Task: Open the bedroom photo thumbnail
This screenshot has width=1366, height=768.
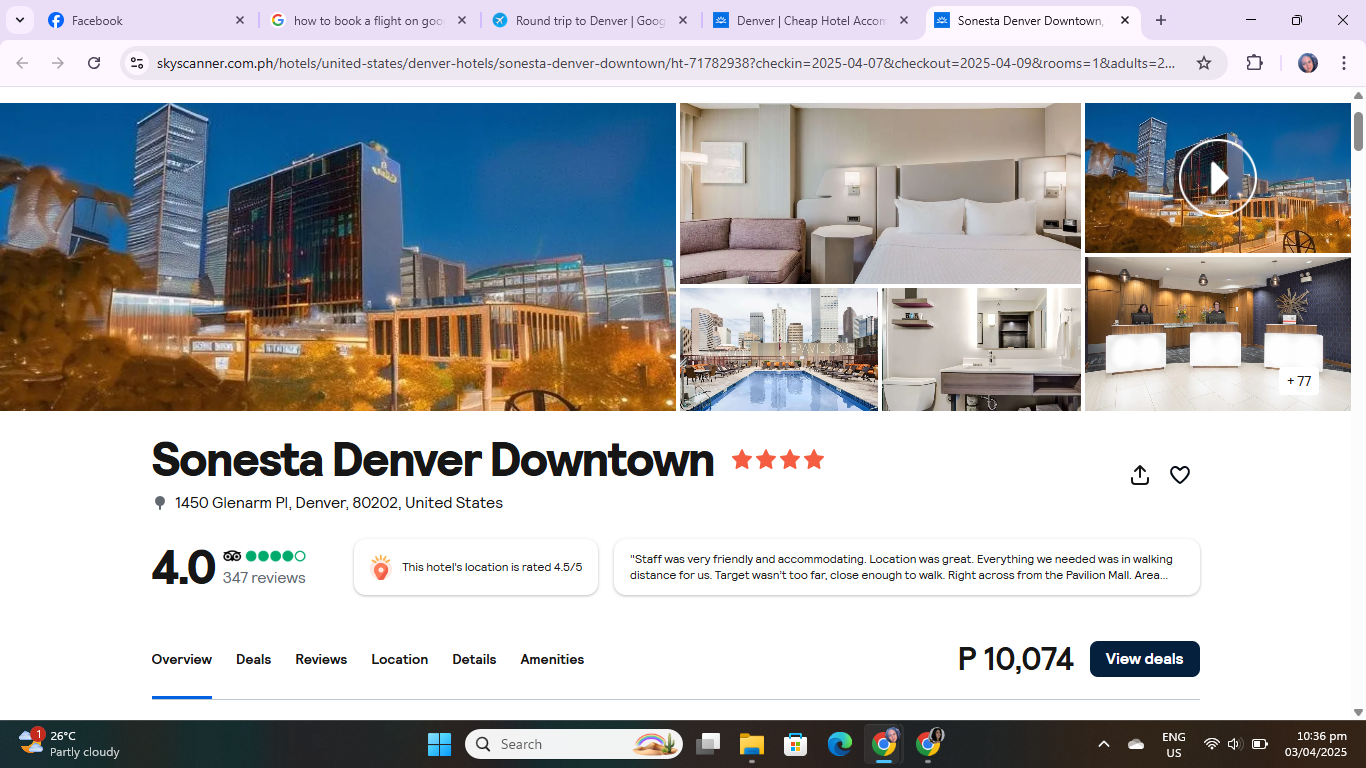Action: pyautogui.click(x=880, y=194)
